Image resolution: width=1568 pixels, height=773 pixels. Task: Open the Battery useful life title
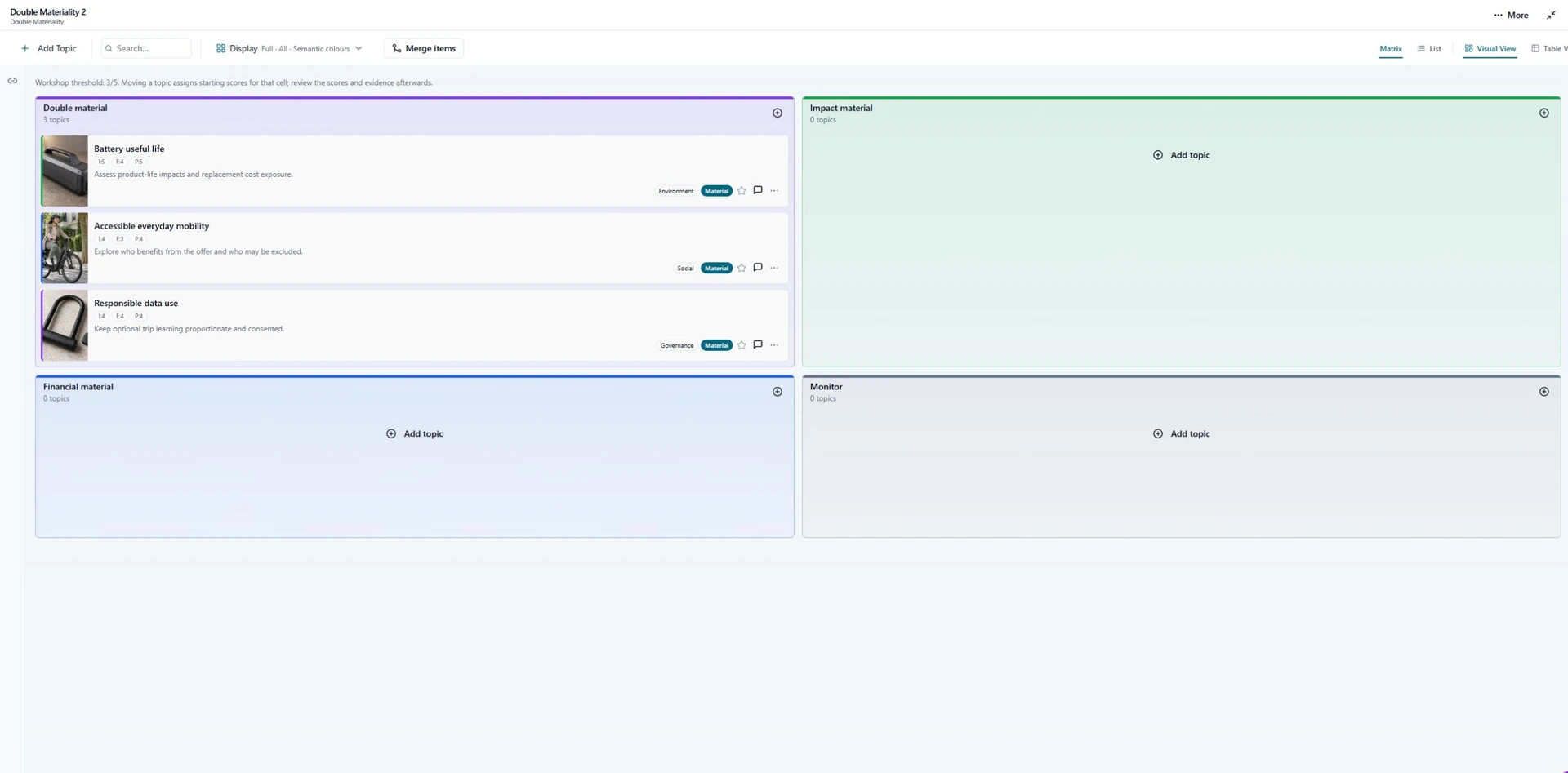[x=129, y=149]
